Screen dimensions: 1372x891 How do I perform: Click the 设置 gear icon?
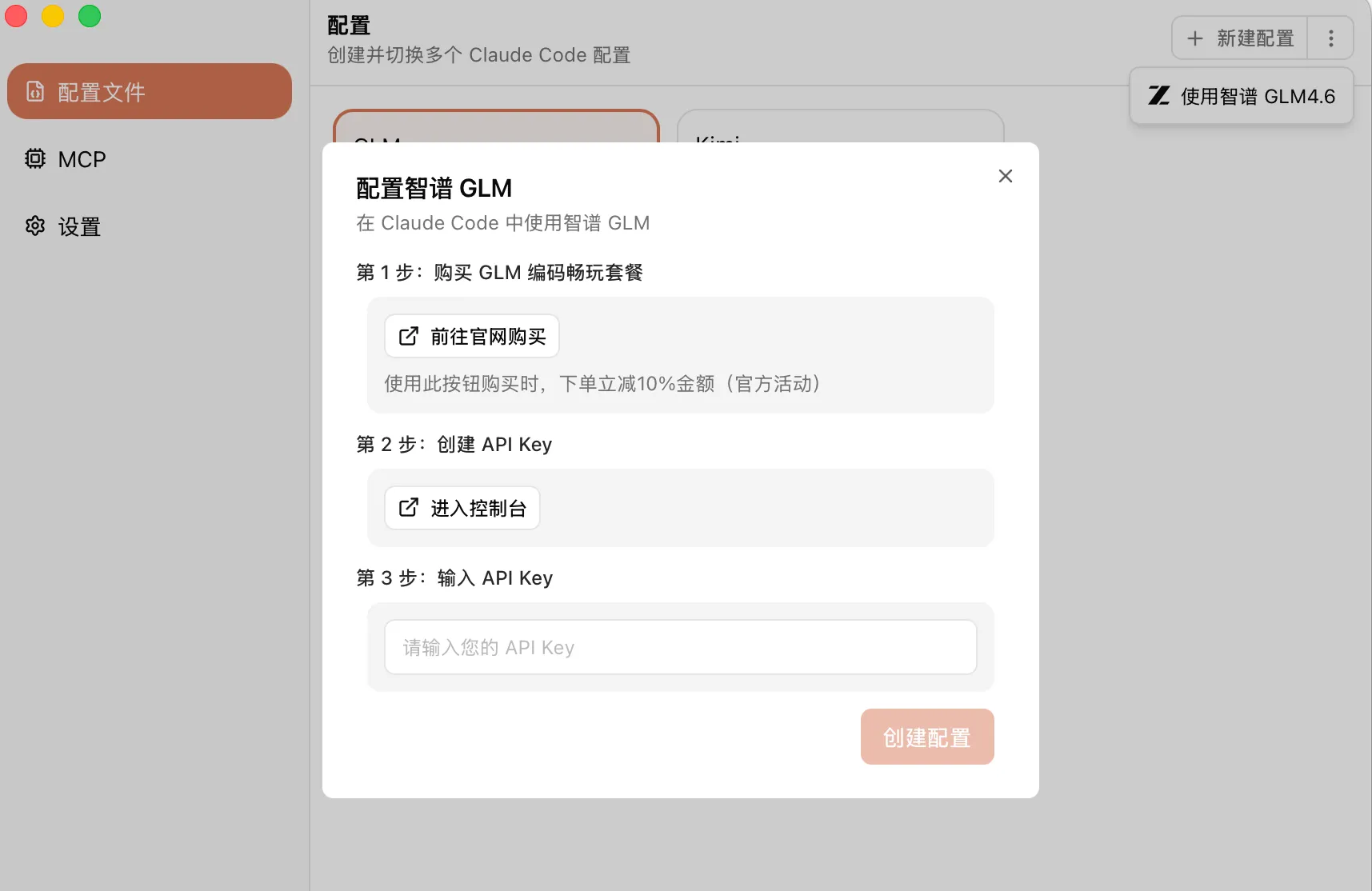[x=35, y=226]
